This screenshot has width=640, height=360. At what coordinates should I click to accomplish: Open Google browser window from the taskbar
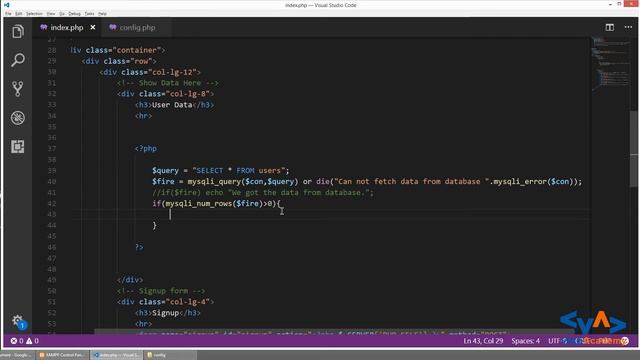tap(16, 355)
